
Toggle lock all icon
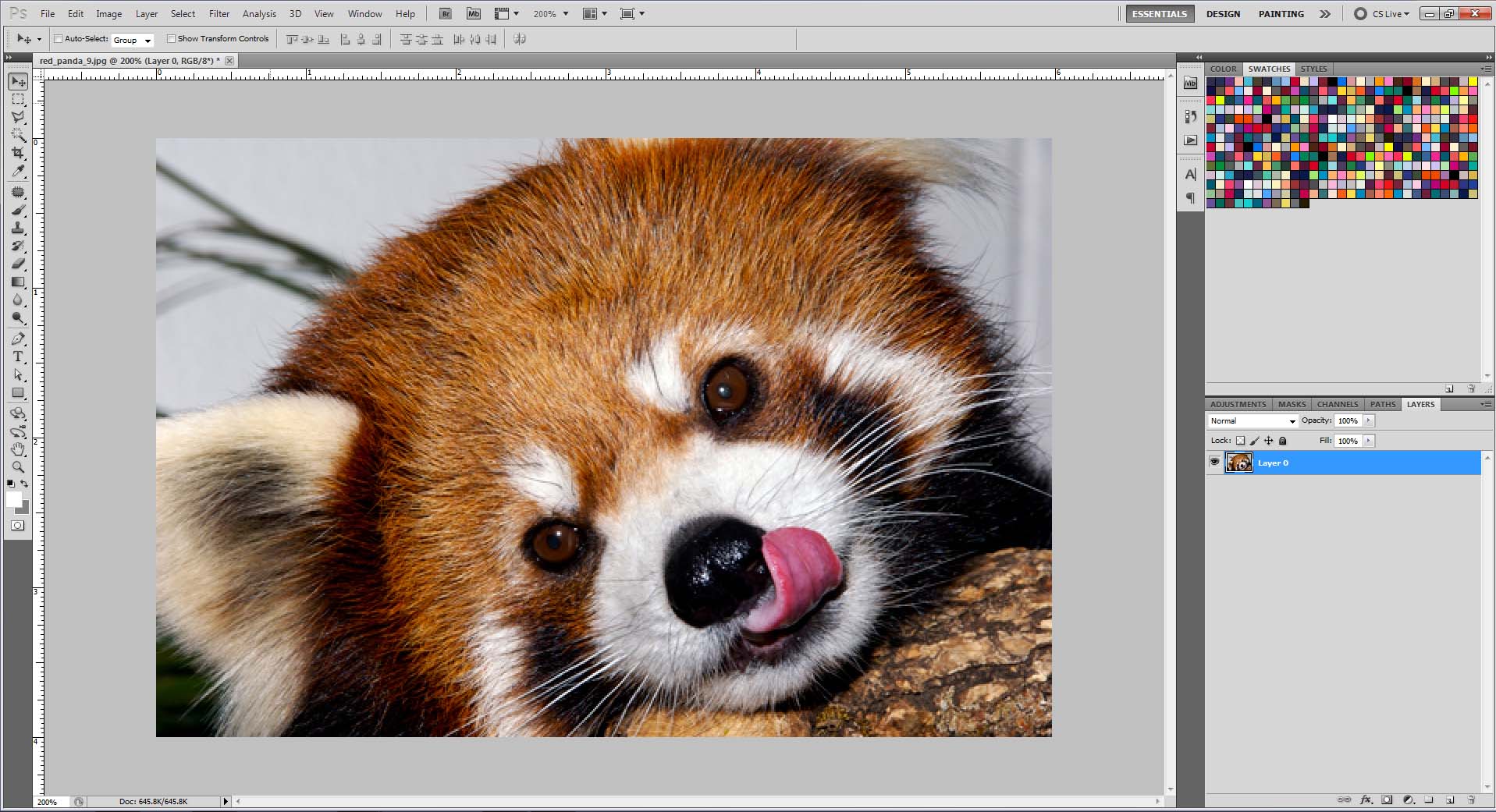tap(1282, 441)
